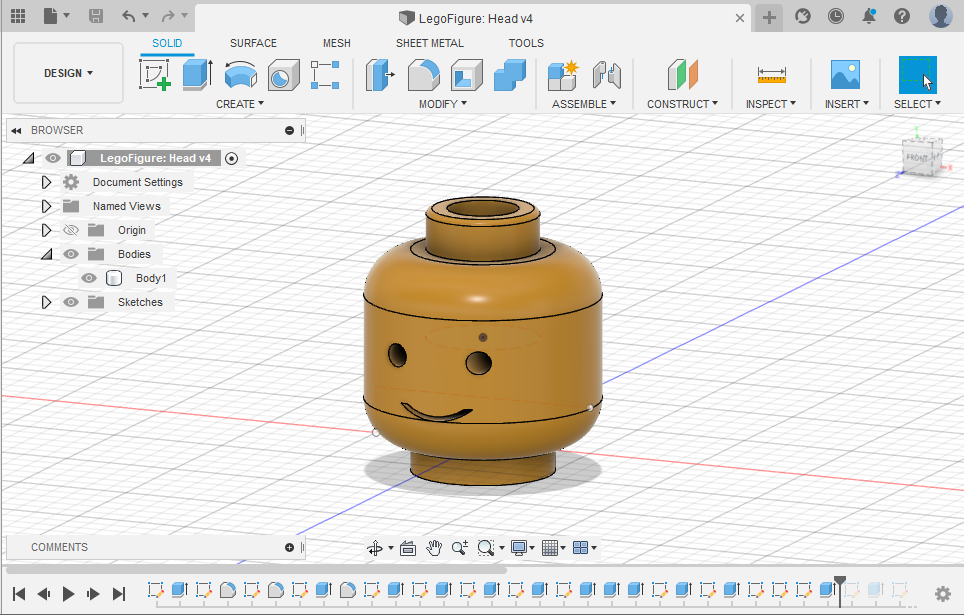This screenshot has height=615, width=964.
Task: Show the hidden Origin folder
Action: [71, 230]
